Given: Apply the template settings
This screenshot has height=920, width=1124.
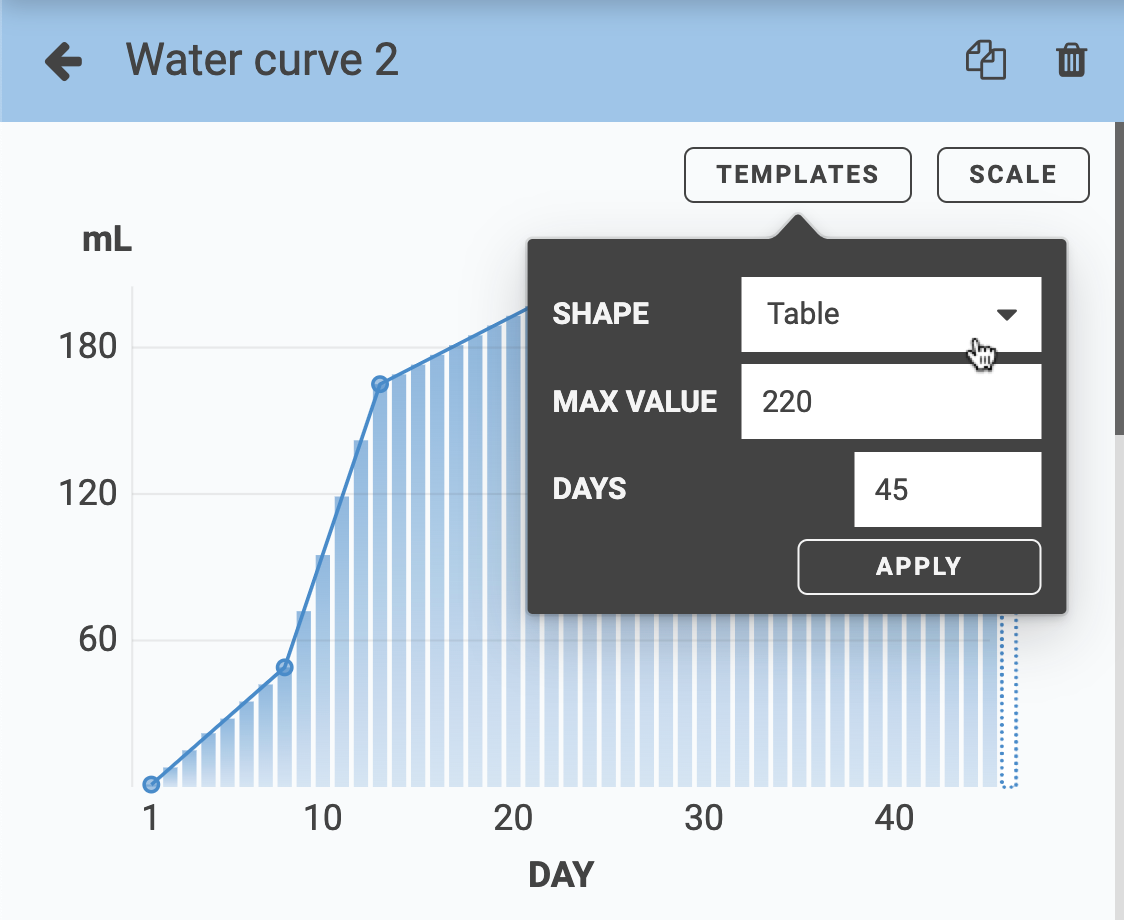Looking at the screenshot, I should tap(918, 566).
